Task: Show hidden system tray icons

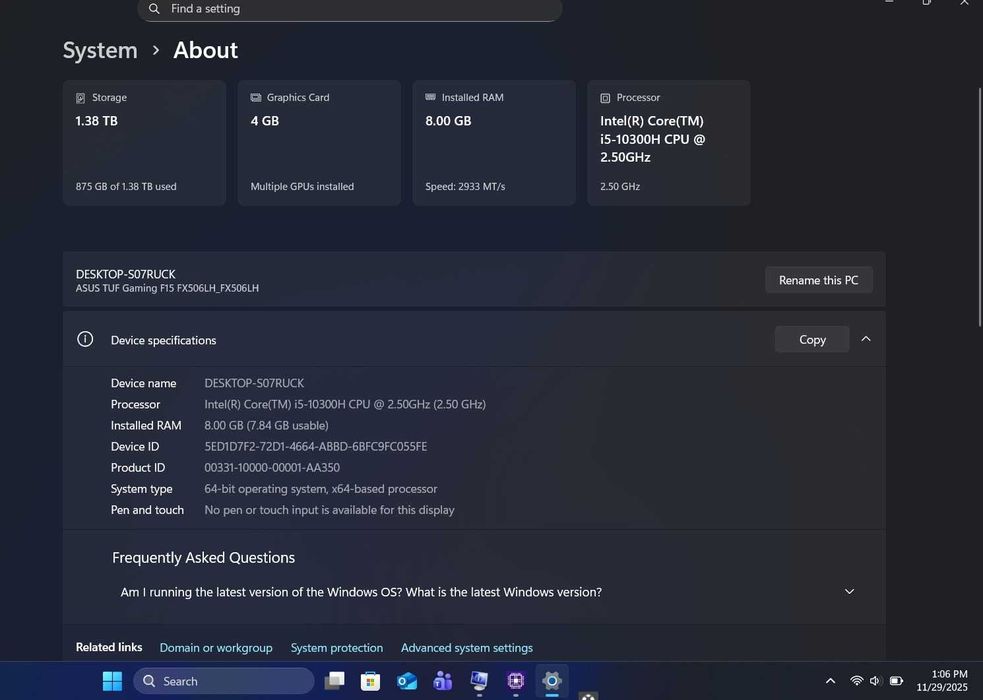Action: point(830,681)
